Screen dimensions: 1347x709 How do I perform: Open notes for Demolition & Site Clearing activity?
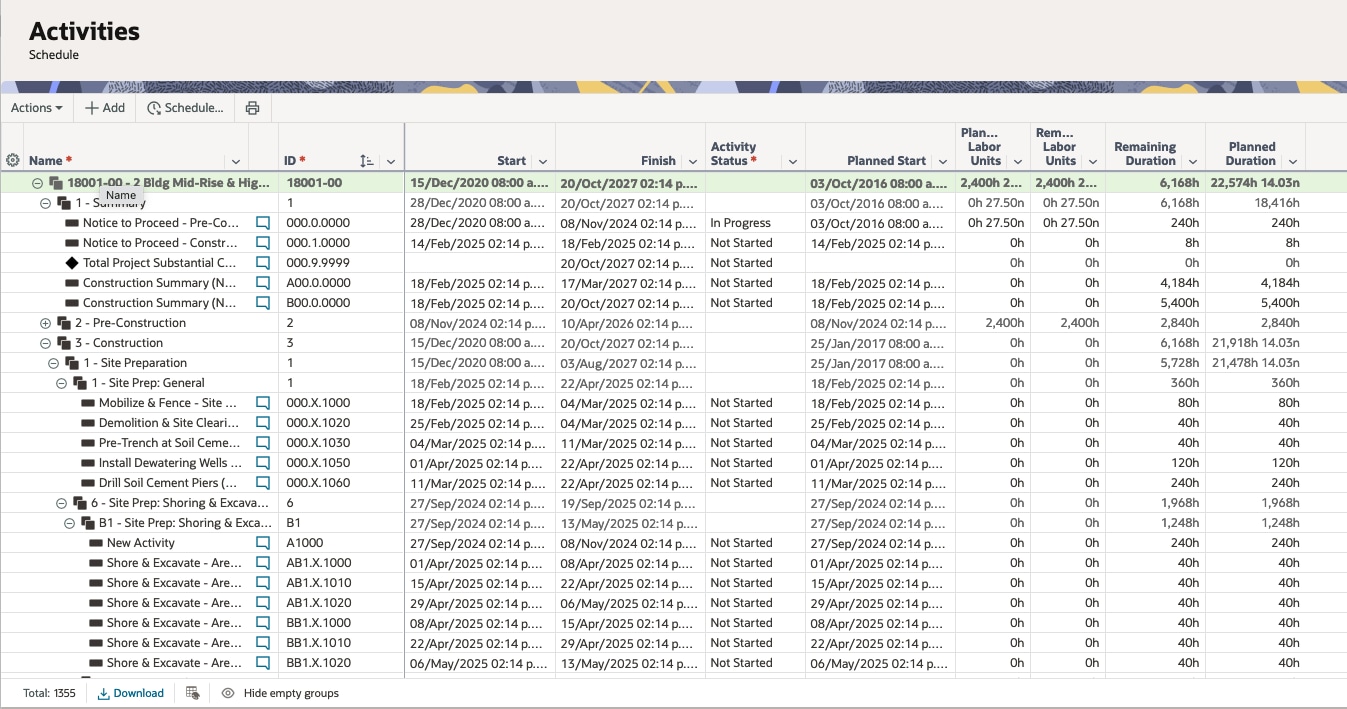point(262,422)
